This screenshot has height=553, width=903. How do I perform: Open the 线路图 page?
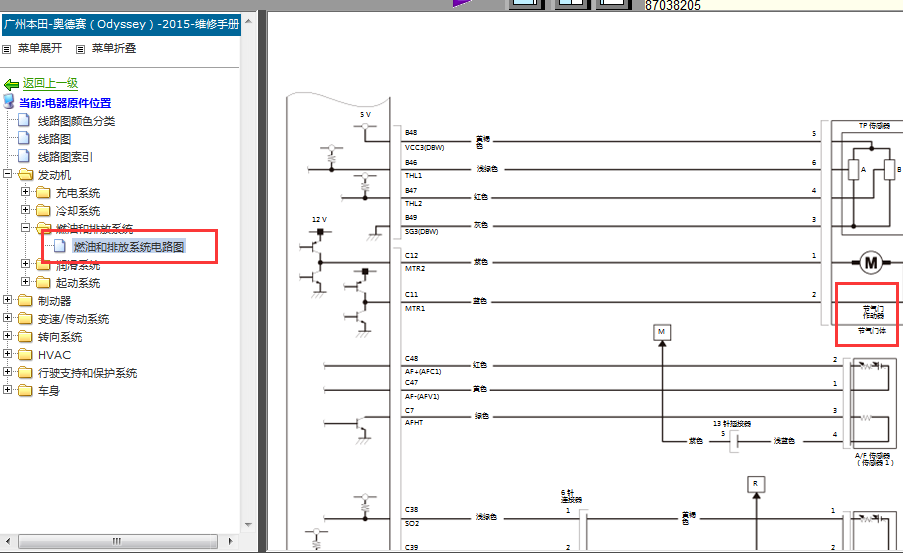point(55,139)
